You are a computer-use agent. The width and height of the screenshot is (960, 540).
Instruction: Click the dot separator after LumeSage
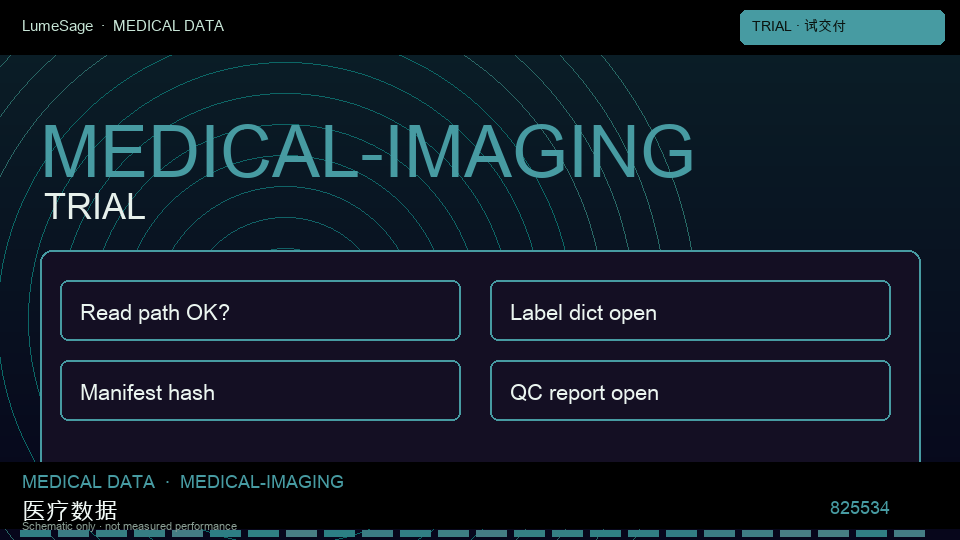(x=103, y=26)
